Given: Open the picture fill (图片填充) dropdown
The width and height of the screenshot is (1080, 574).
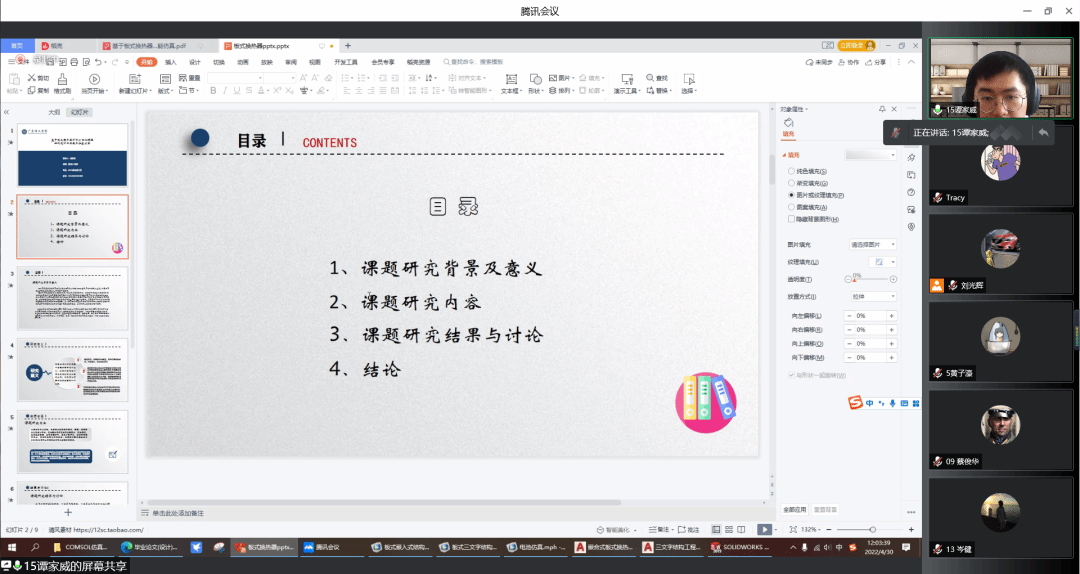Looking at the screenshot, I should [872, 244].
